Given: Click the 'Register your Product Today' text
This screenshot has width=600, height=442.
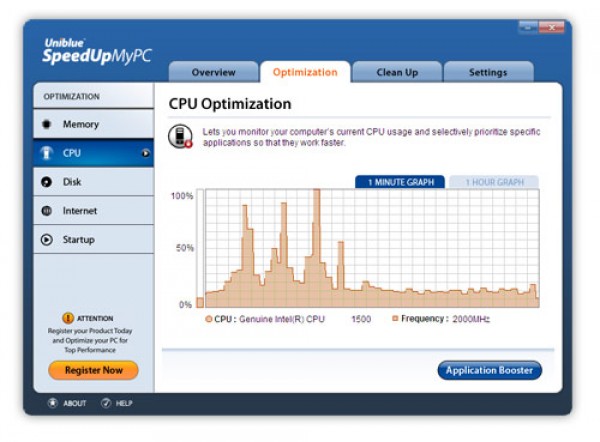Looking at the screenshot, I should tap(90, 331).
